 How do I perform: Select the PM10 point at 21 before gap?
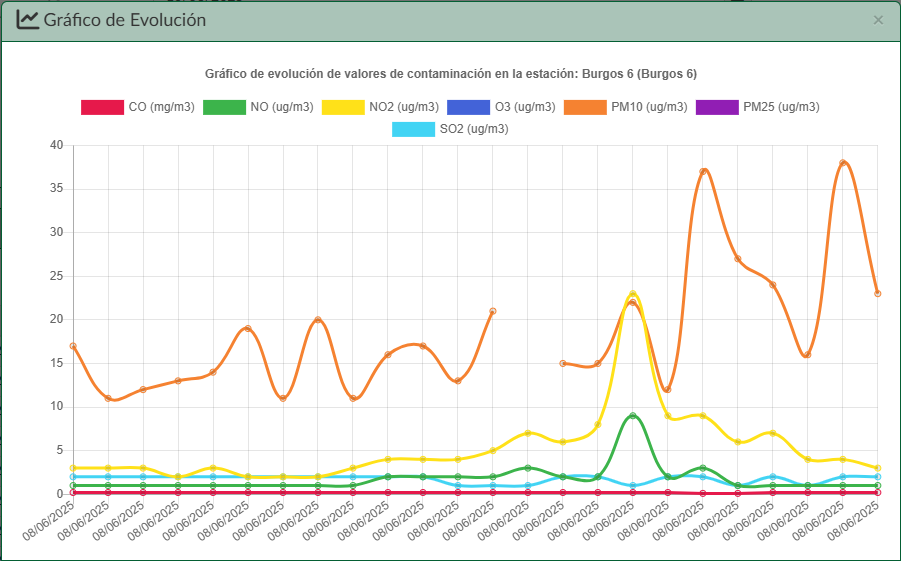(x=493, y=311)
